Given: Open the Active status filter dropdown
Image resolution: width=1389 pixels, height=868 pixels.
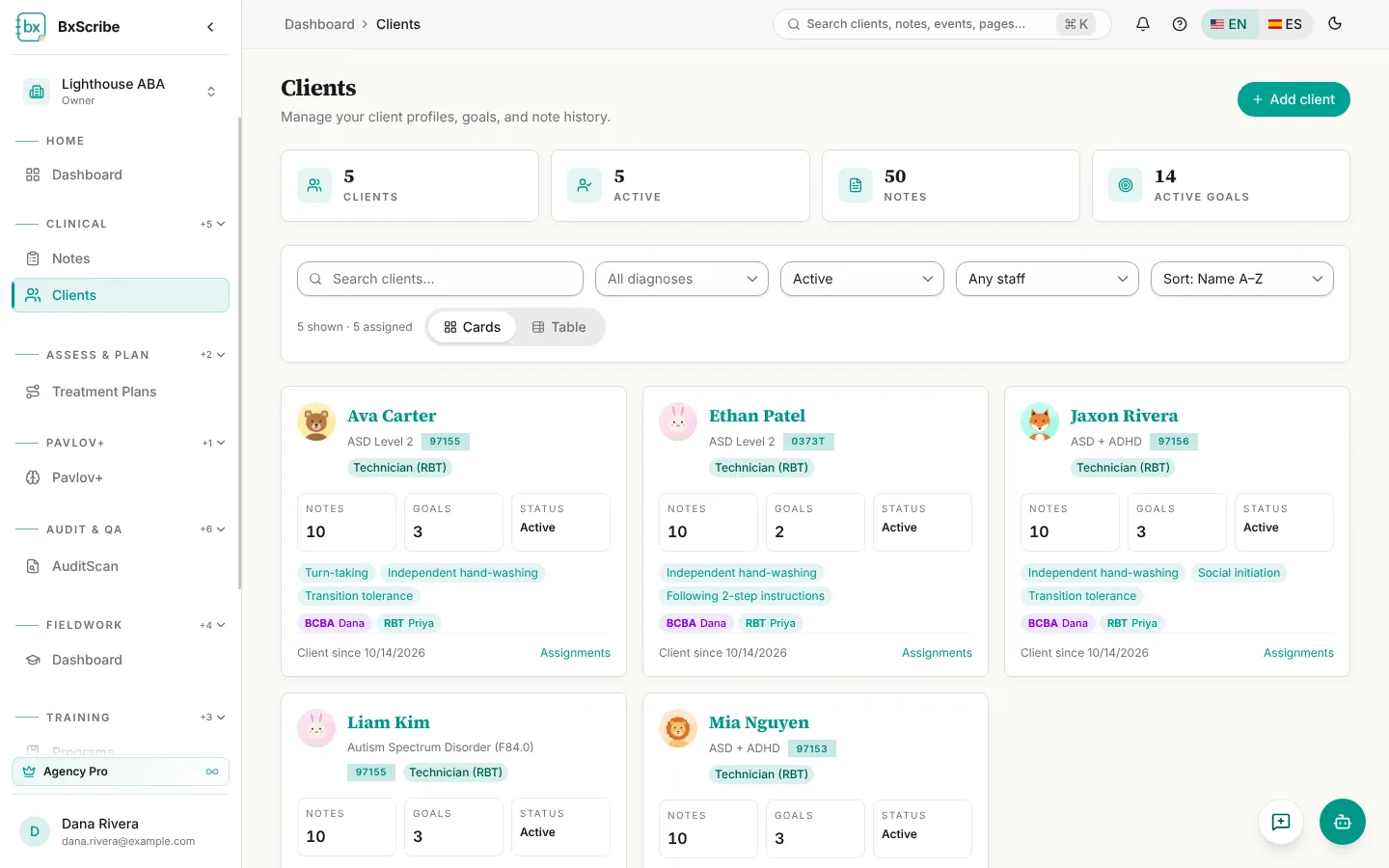Looking at the screenshot, I should (x=862, y=279).
